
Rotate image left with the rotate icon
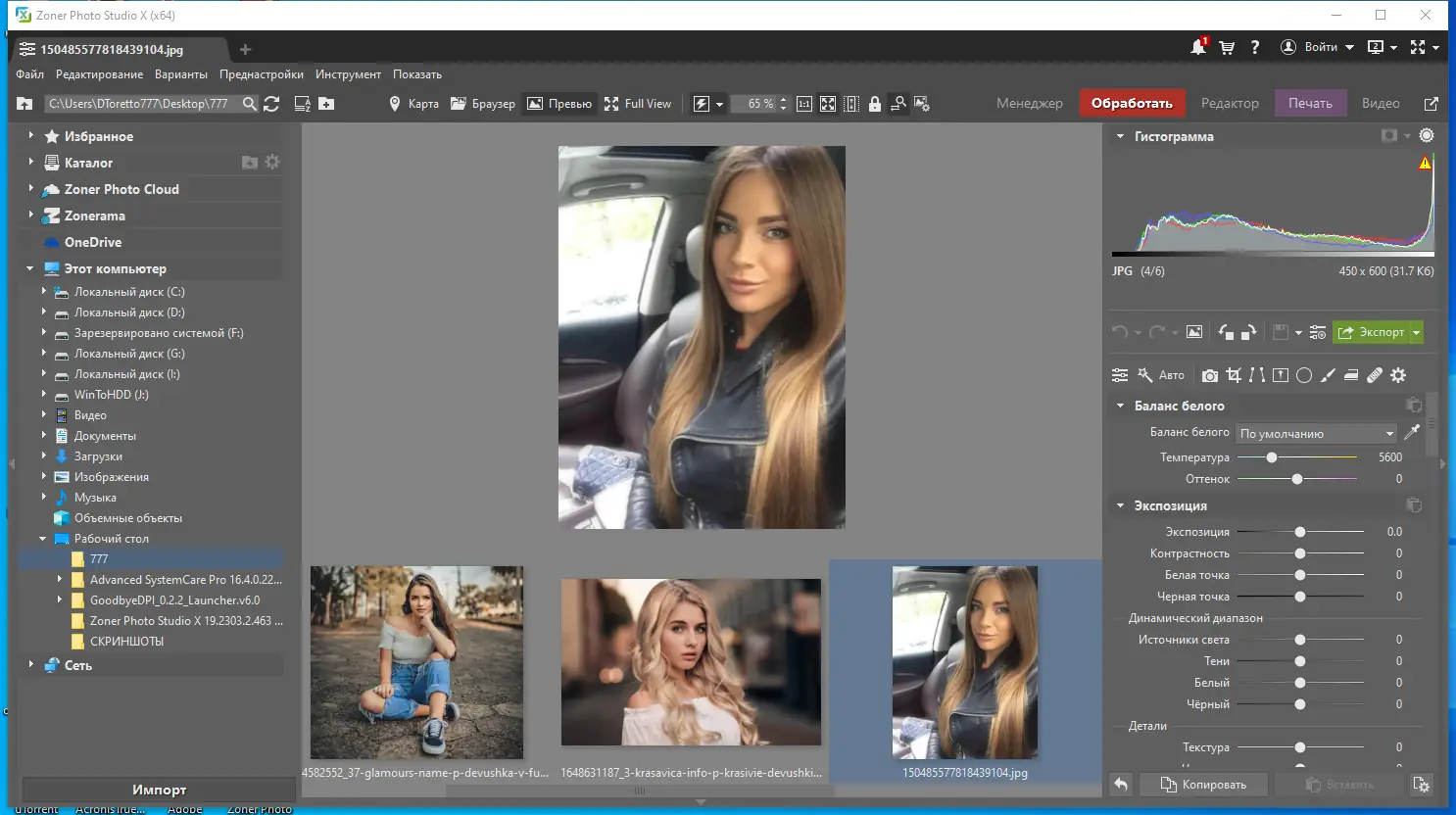click(1226, 332)
